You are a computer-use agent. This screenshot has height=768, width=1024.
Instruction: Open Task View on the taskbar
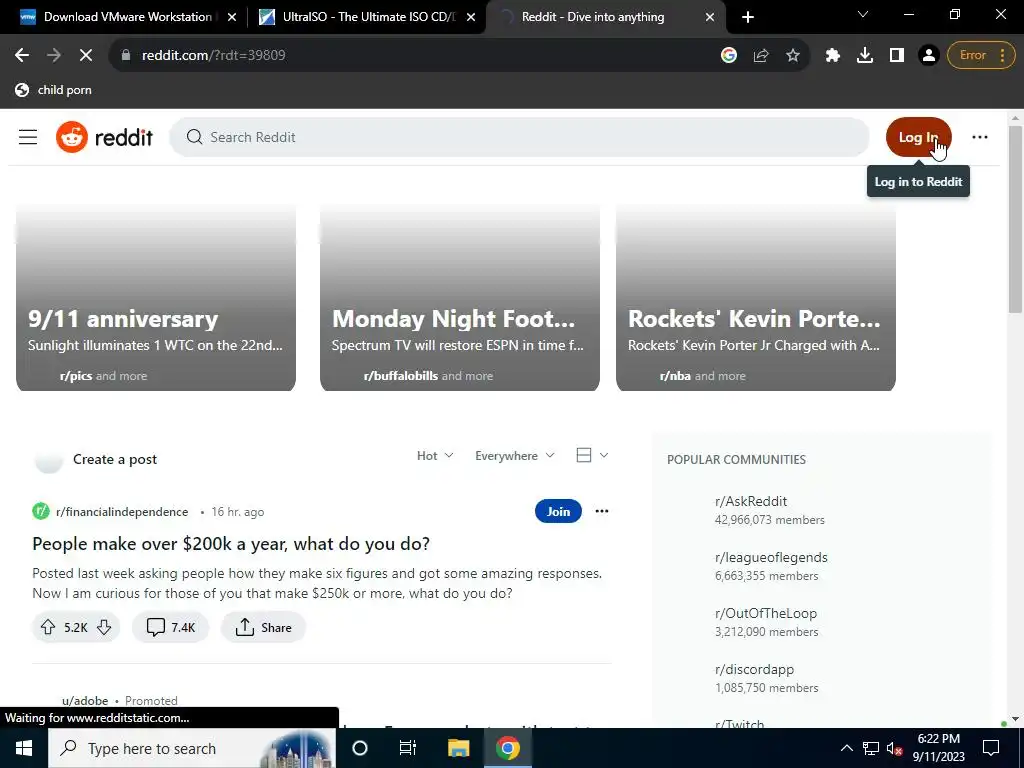pos(408,748)
